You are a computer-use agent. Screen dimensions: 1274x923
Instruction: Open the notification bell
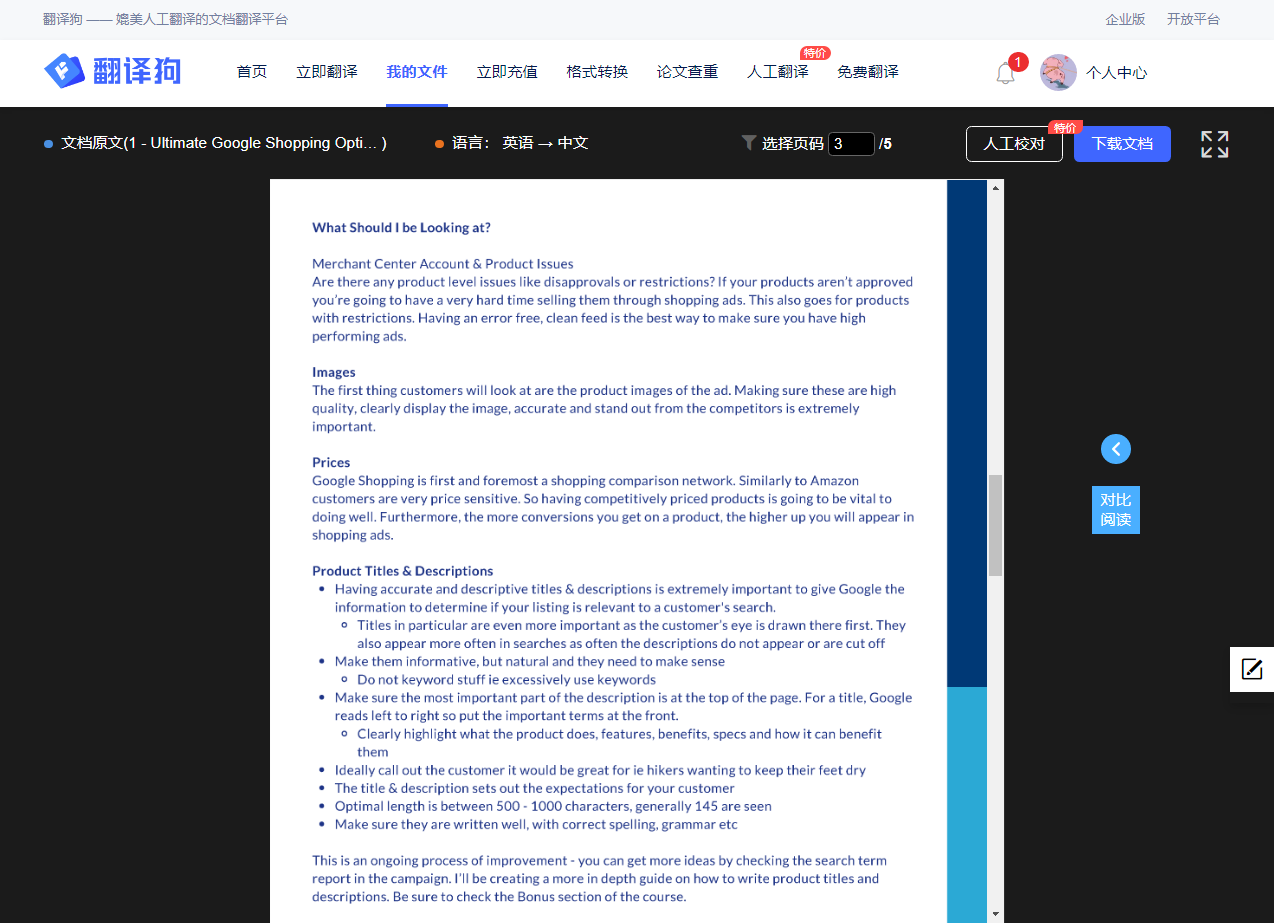tap(1006, 73)
